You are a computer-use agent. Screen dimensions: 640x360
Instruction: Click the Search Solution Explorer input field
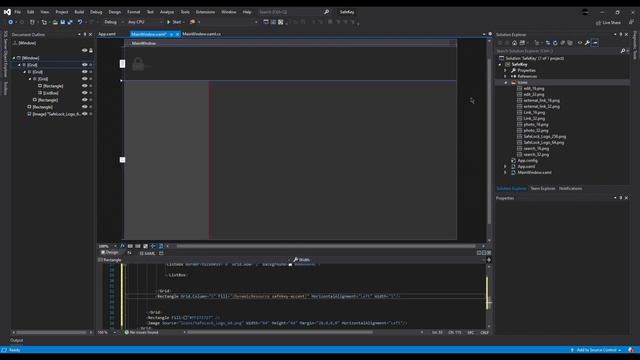[x=557, y=51]
